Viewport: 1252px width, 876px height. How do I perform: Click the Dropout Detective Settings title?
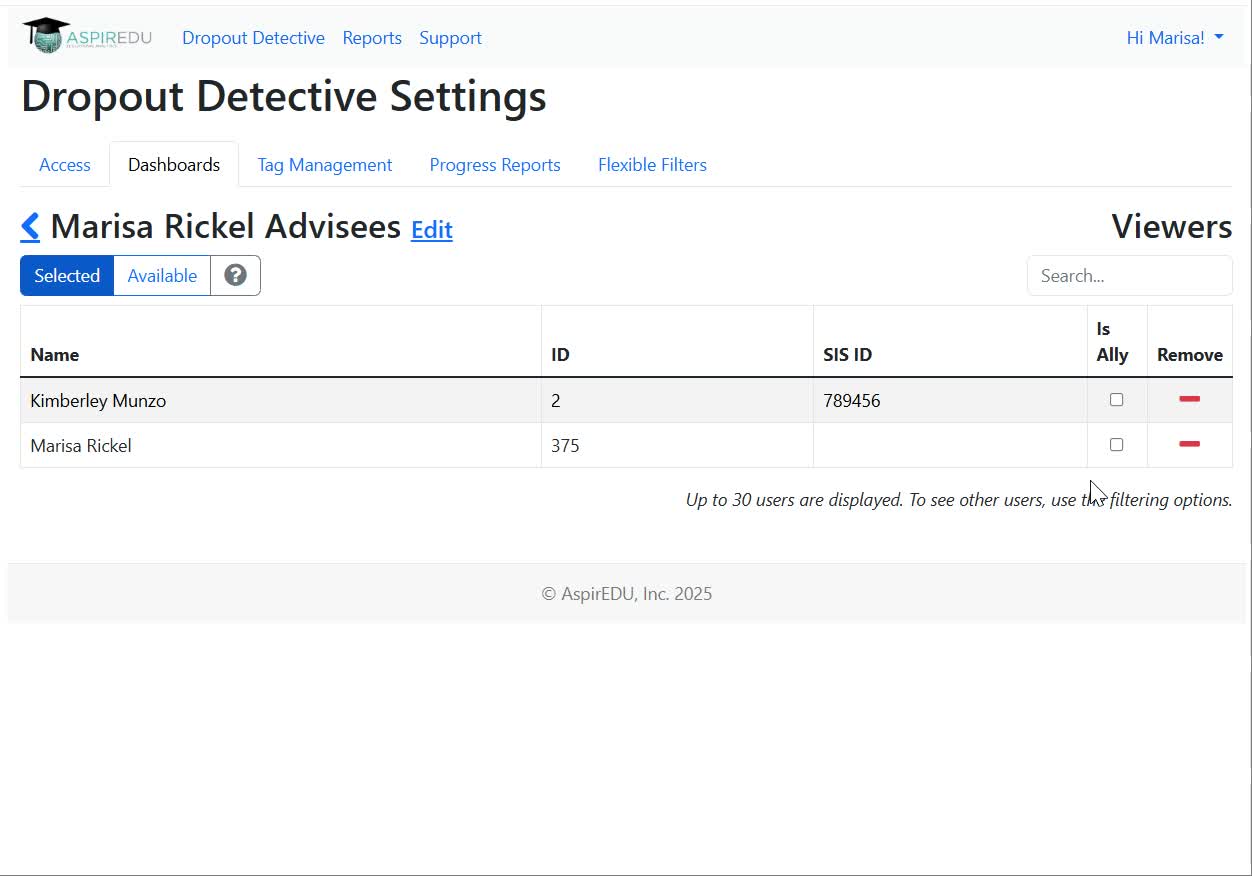pyautogui.click(x=284, y=97)
